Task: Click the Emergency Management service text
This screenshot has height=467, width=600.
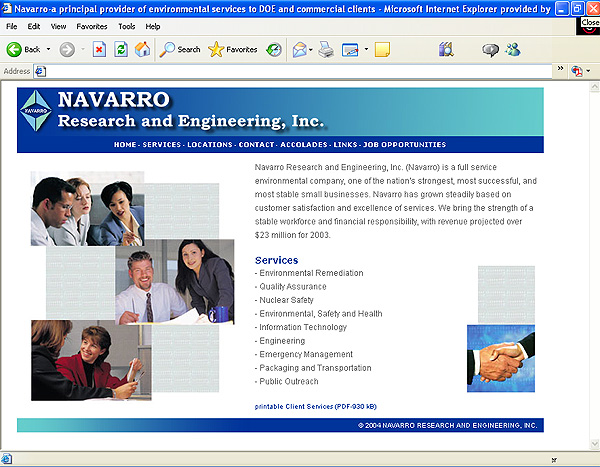Action: 306,354
